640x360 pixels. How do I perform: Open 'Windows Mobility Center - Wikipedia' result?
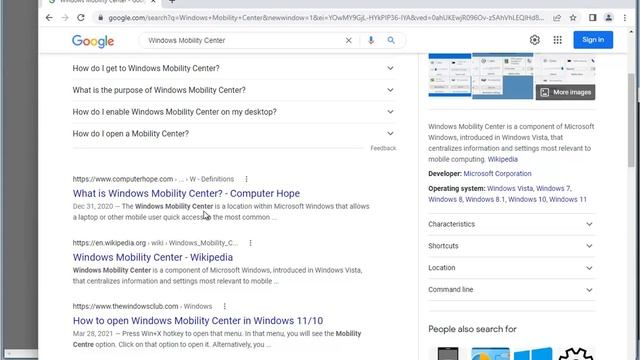tap(153, 257)
